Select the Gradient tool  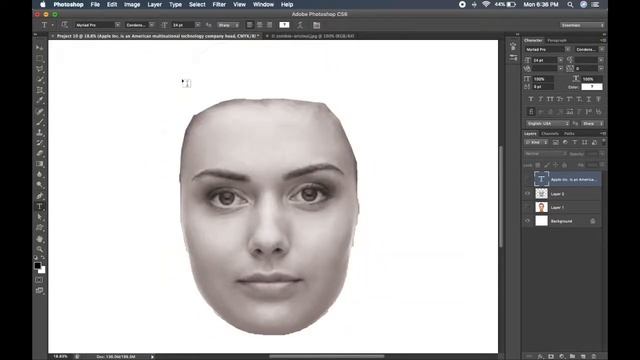pos(40,164)
